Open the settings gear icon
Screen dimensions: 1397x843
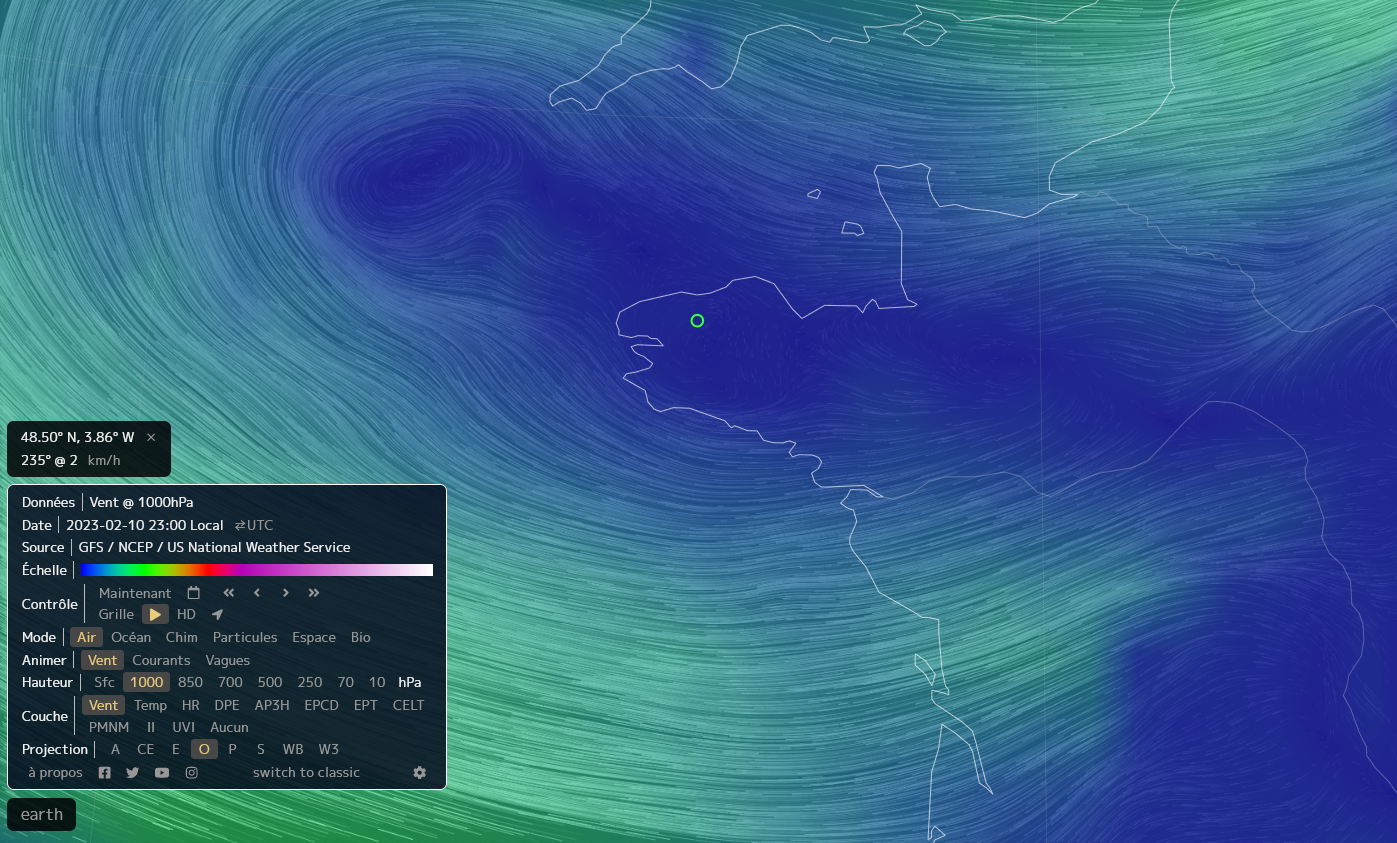[419, 772]
